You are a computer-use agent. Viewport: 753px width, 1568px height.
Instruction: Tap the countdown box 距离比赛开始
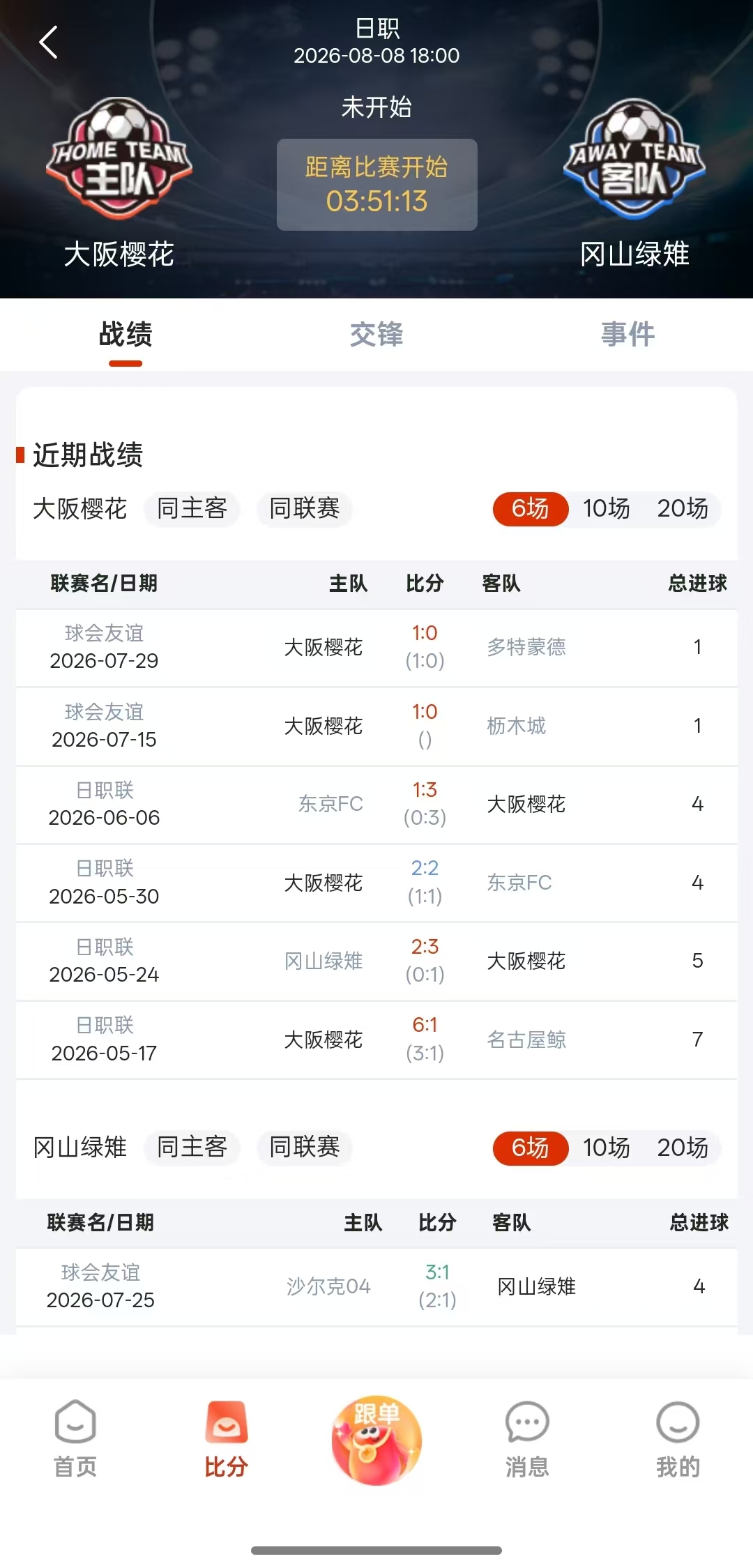coord(377,185)
